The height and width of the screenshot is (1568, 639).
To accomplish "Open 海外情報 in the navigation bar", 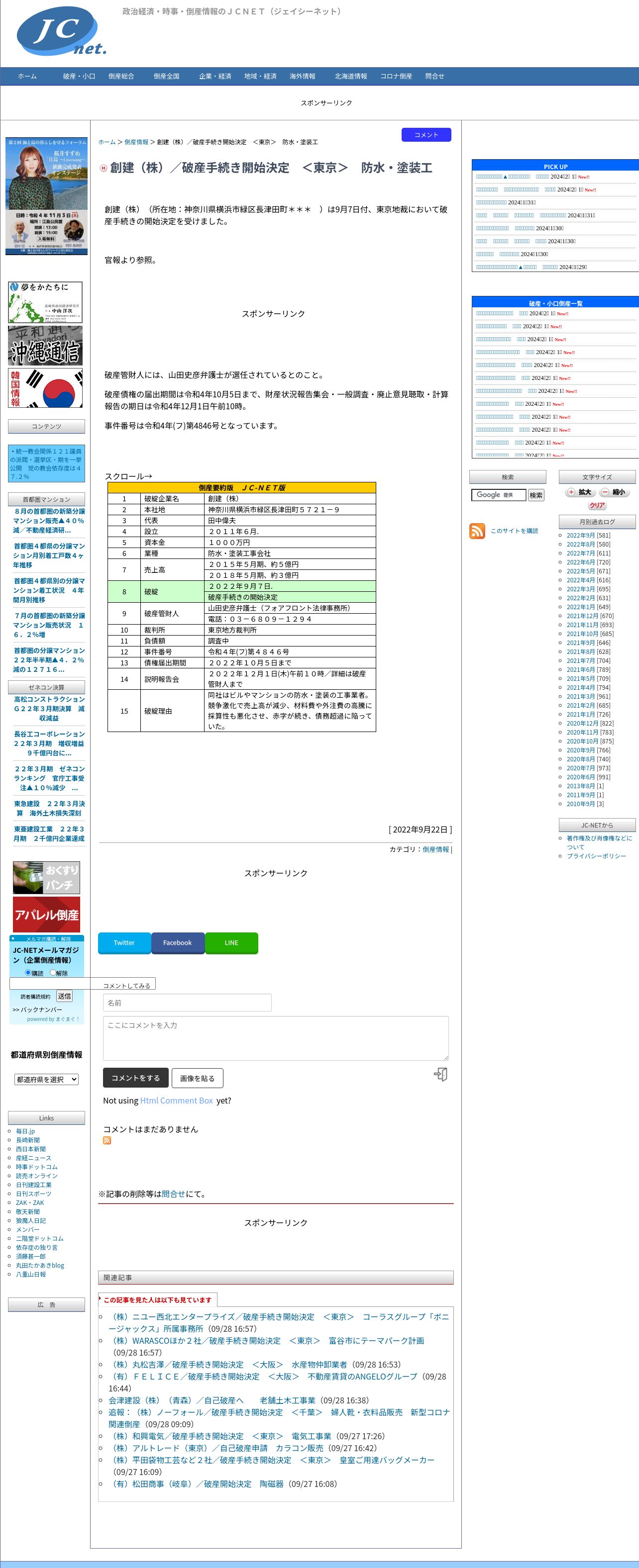I will tap(302, 76).
